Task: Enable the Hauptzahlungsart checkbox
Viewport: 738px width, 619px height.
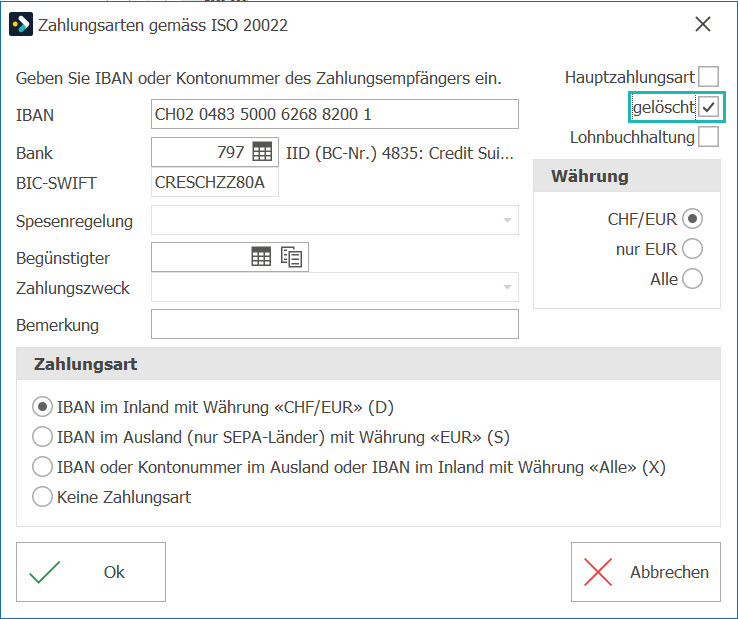Action: [x=708, y=77]
